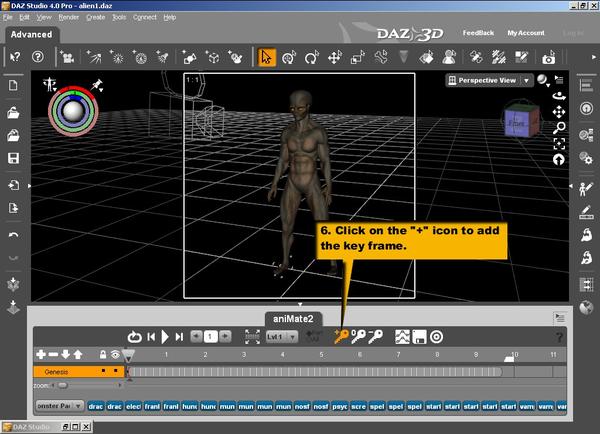Expand the right side pane arrow

[571, 186]
